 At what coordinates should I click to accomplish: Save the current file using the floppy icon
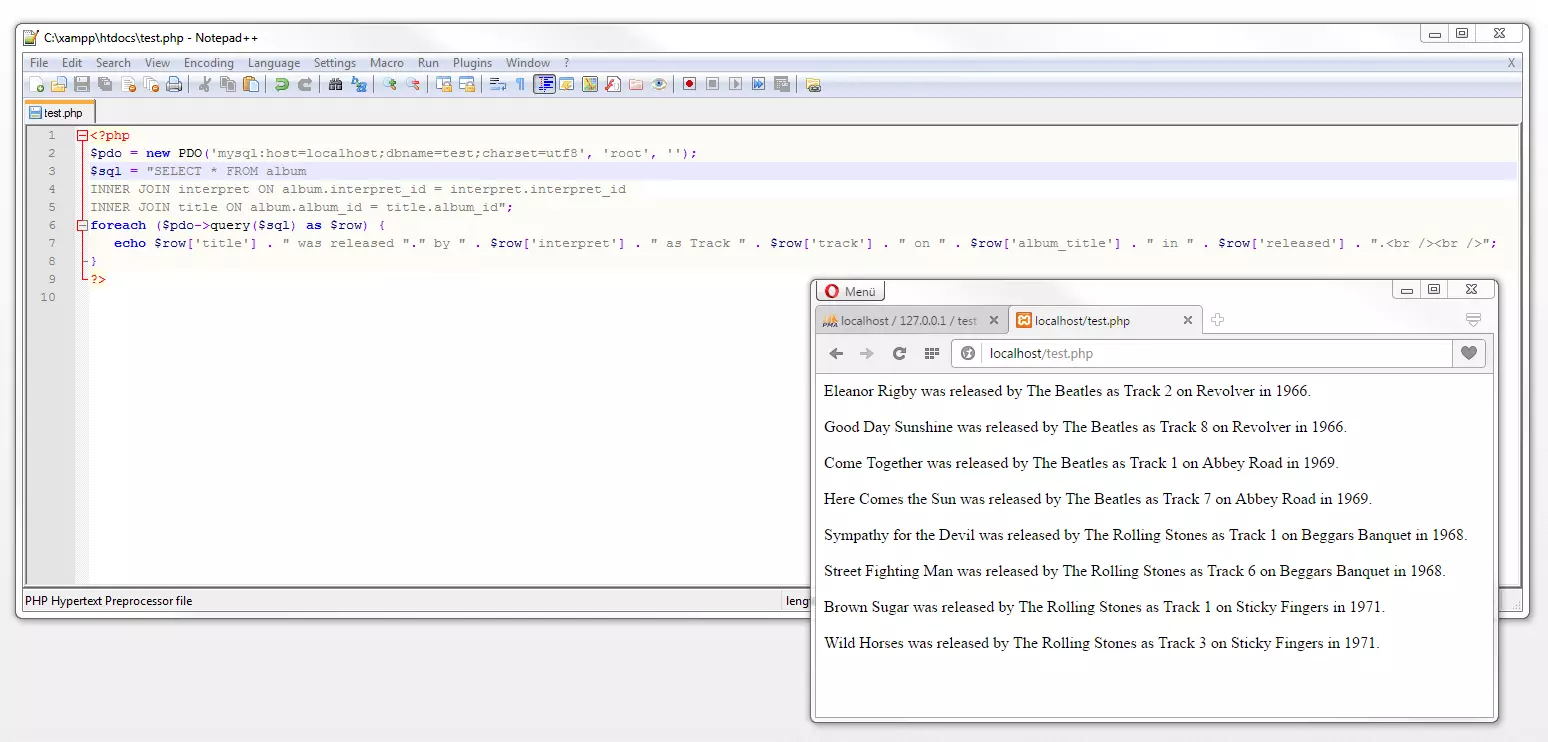(x=82, y=85)
